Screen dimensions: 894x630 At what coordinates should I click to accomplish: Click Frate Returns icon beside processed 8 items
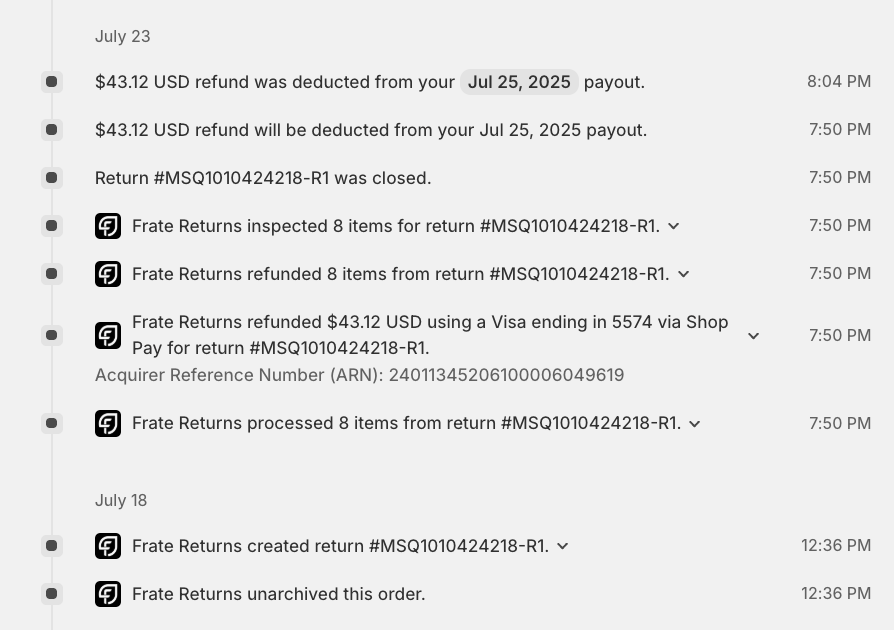click(x=108, y=424)
